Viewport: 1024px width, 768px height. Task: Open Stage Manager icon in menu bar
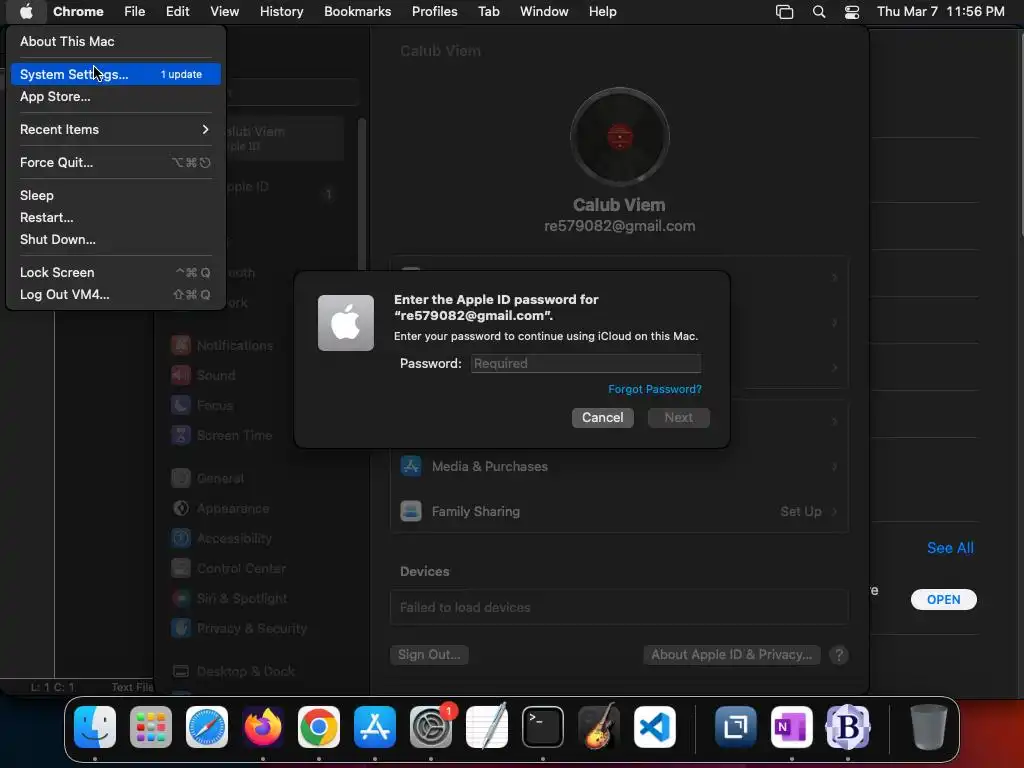(x=784, y=12)
